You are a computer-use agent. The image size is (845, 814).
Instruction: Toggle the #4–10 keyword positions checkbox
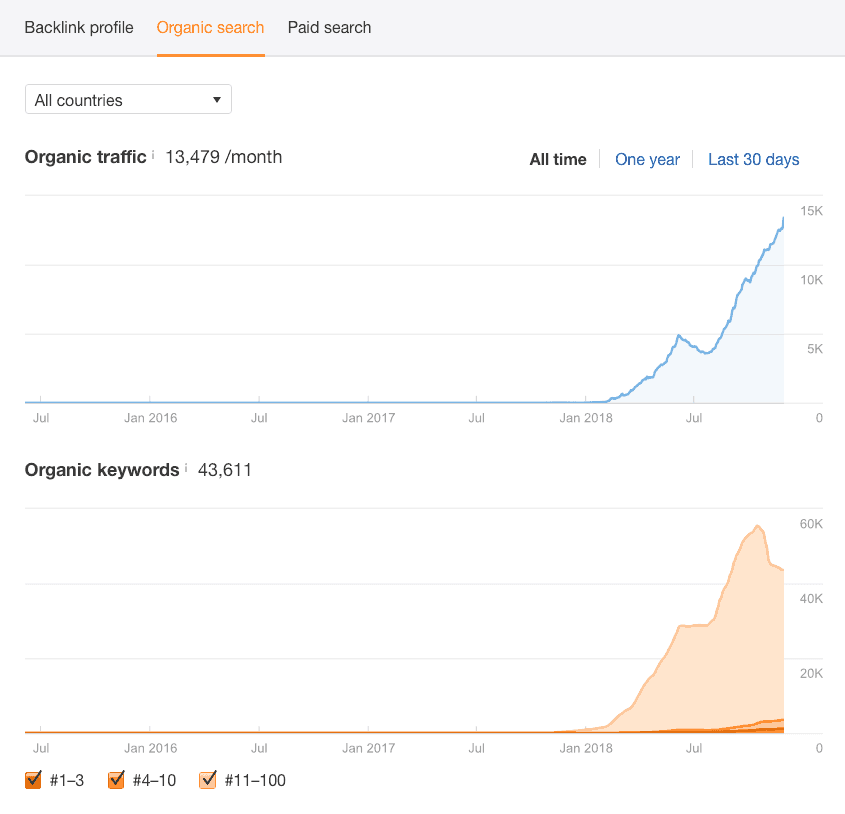coord(116,780)
